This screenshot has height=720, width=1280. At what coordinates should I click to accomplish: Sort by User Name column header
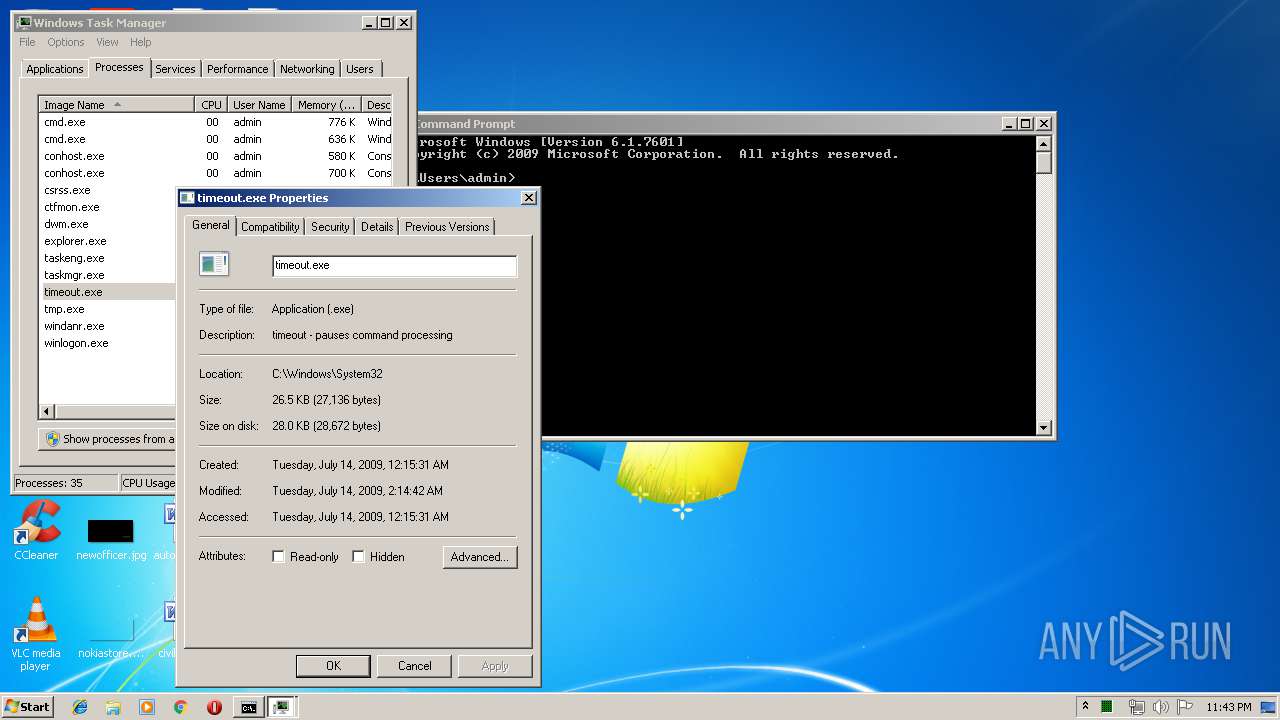point(259,105)
